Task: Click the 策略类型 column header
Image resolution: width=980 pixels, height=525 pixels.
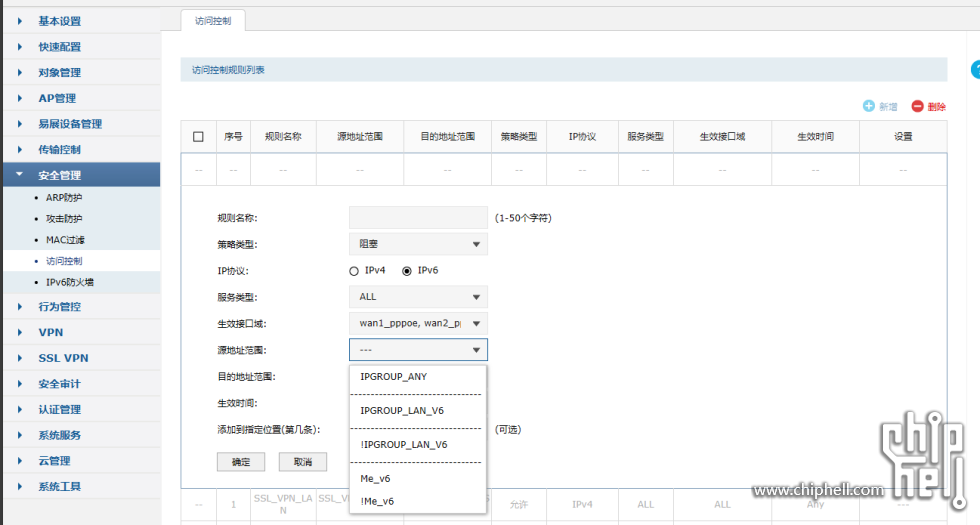Action: pos(519,136)
